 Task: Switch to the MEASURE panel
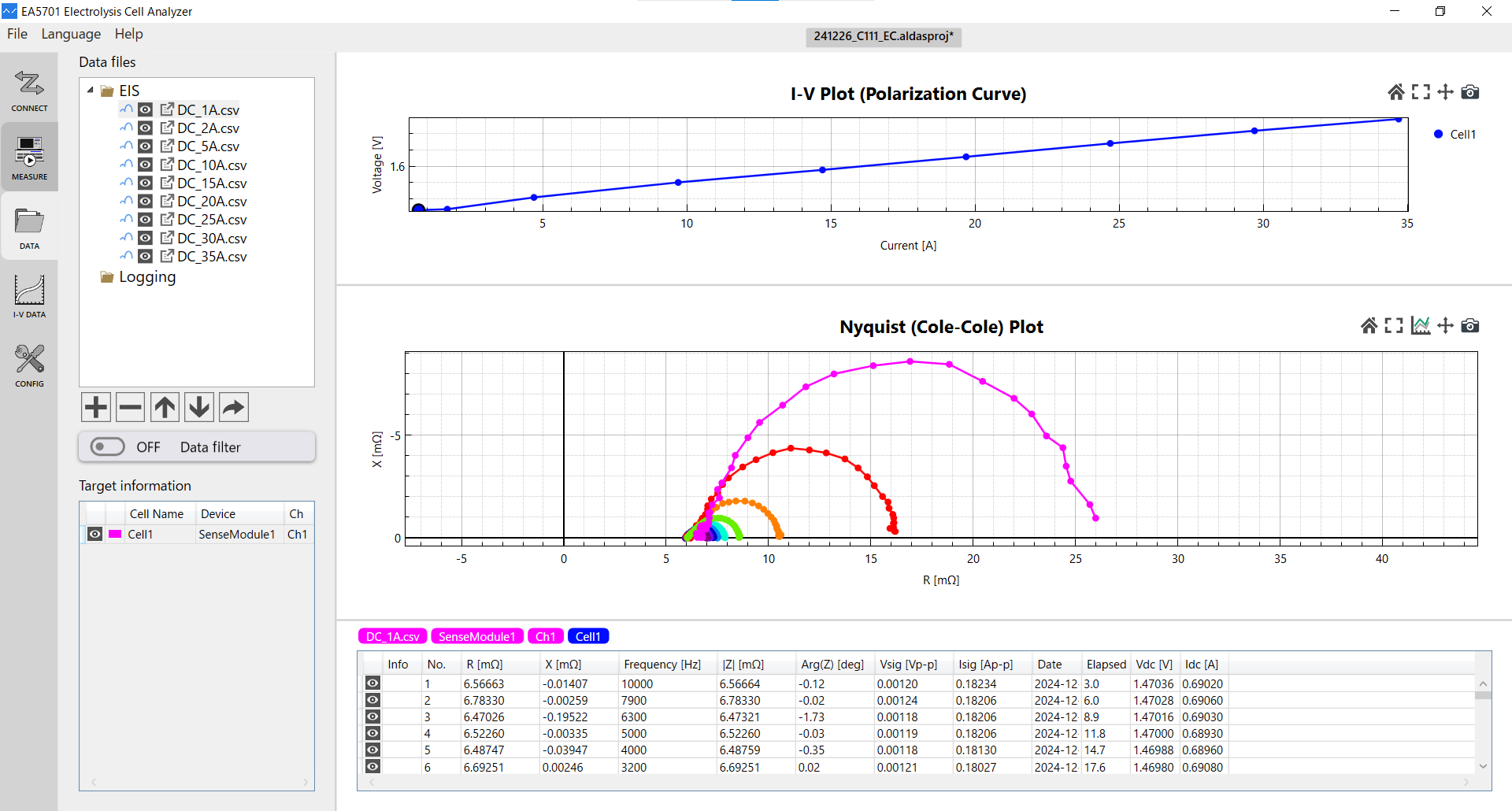click(29, 158)
